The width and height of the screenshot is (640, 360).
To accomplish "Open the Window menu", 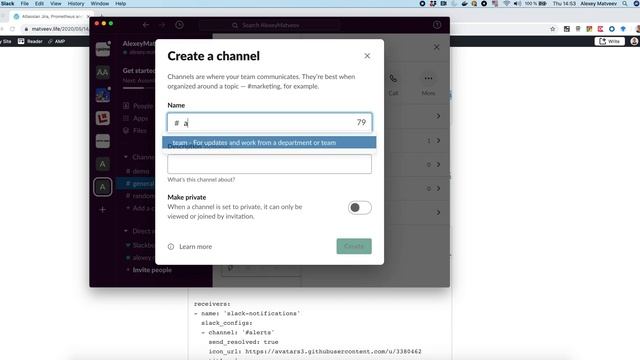I will [100, 4].
